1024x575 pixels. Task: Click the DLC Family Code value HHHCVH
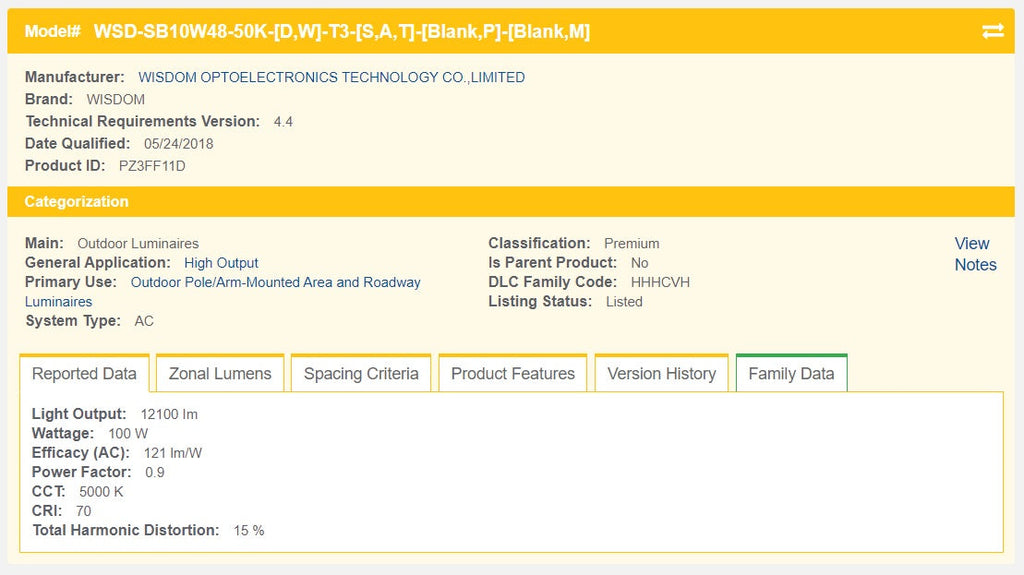pyautogui.click(x=660, y=282)
